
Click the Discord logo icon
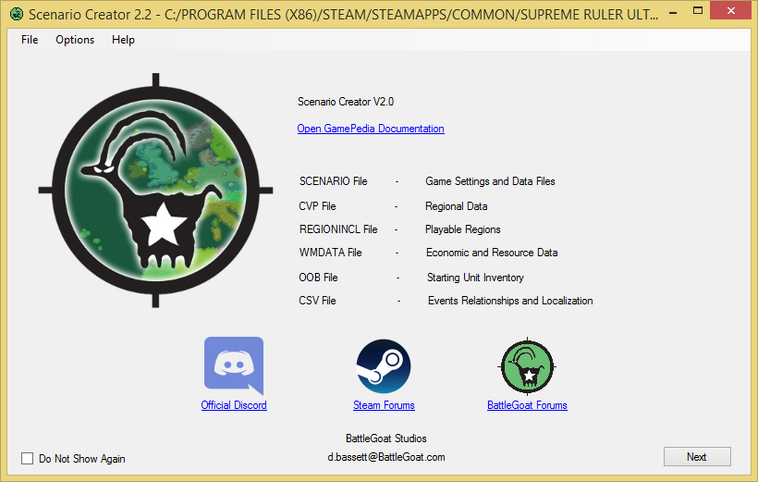tap(234, 365)
